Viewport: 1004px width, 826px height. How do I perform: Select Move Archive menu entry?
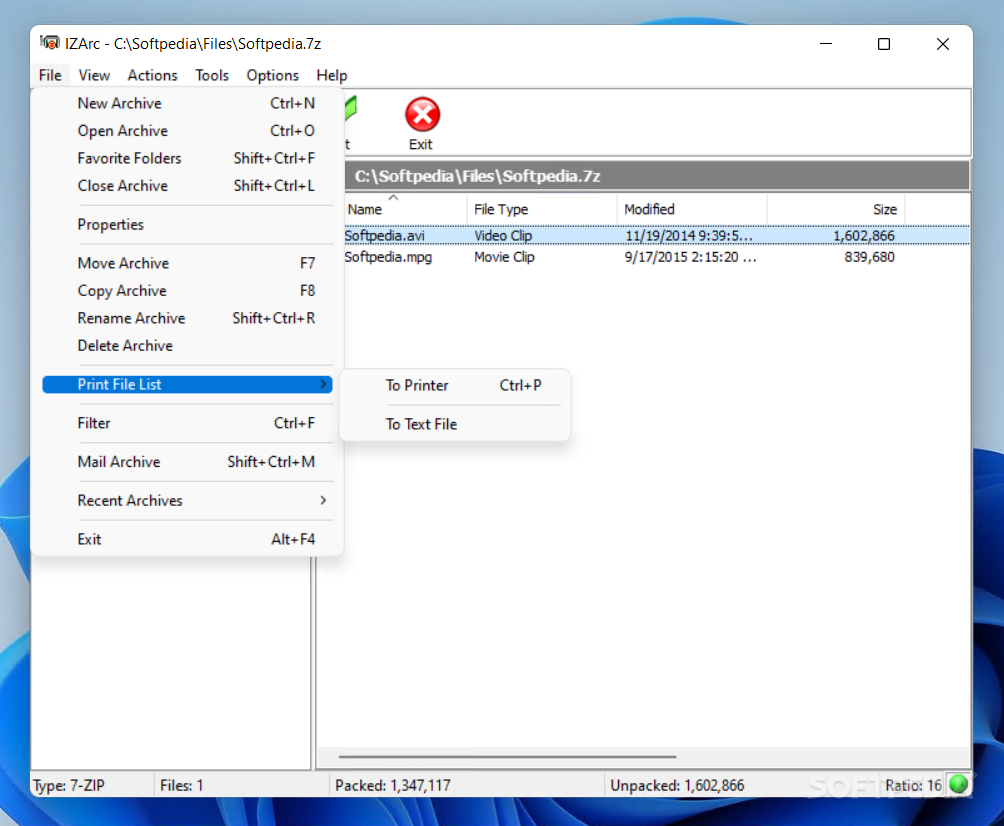coord(187,263)
